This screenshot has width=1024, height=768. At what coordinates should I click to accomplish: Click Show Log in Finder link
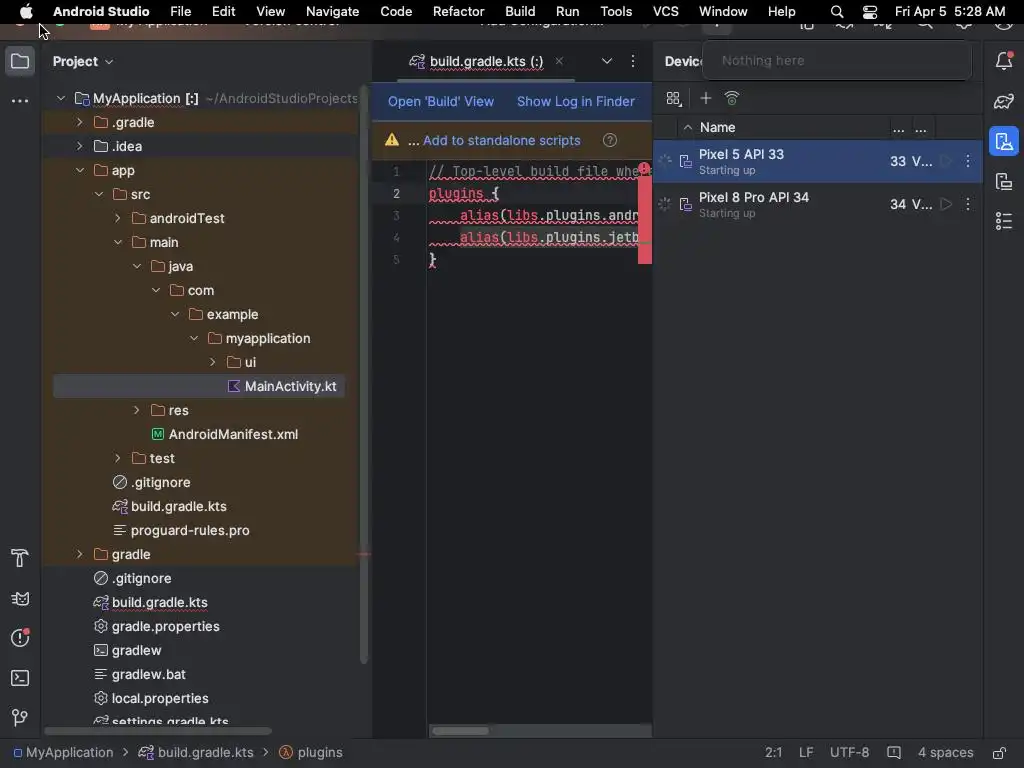coord(575,102)
